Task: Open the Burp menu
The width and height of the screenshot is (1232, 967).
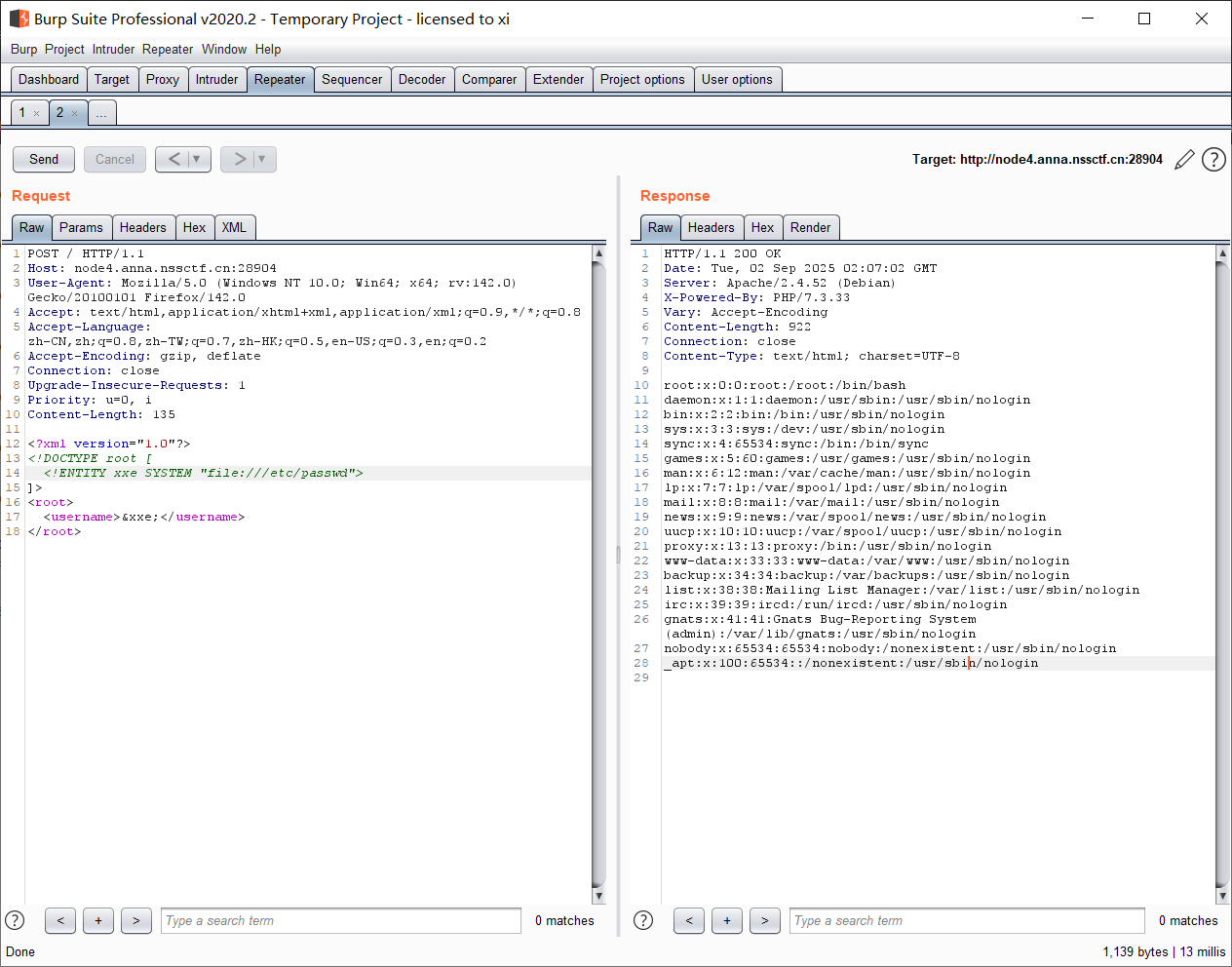Action: click(x=23, y=49)
